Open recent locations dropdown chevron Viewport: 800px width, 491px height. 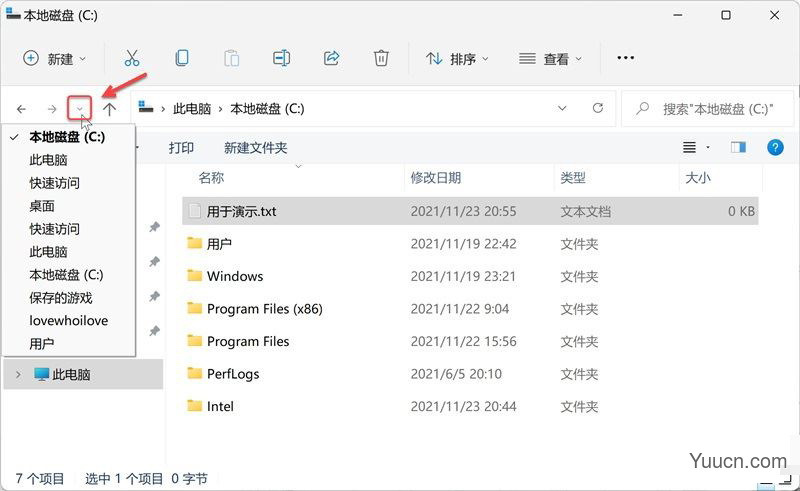[80, 108]
